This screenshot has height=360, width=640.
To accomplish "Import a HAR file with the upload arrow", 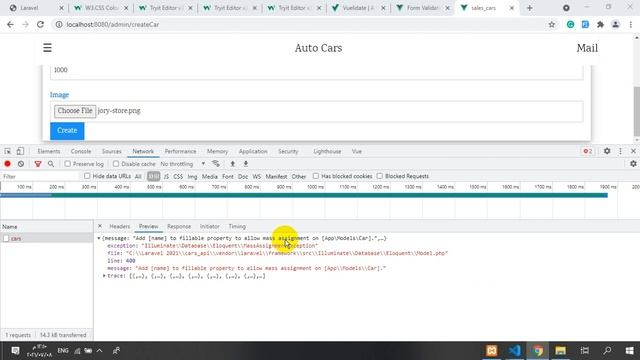I will click(x=233, y=164).
